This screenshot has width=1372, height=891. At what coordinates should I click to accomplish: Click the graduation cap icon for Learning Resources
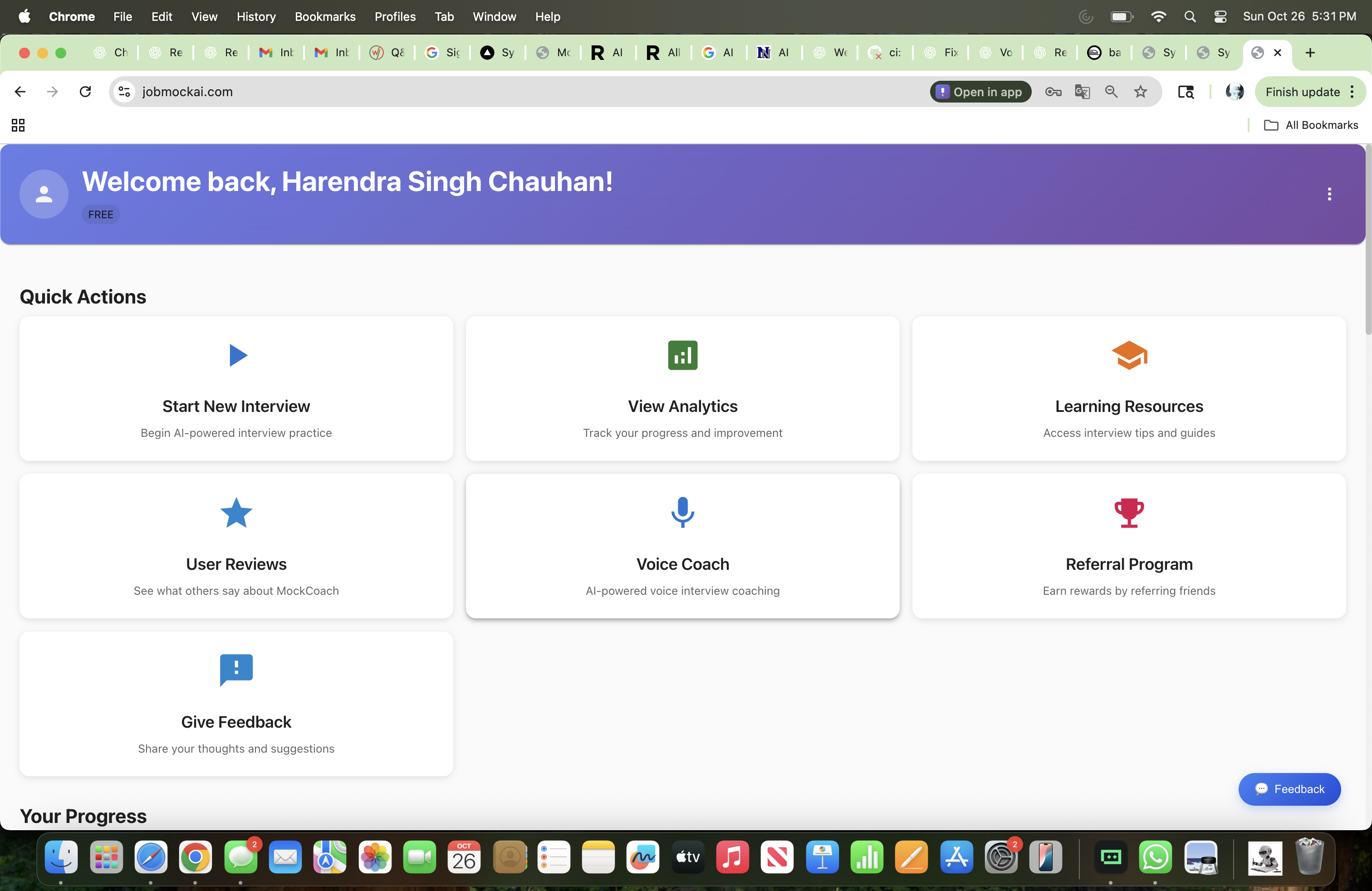tap(1129, 355)
